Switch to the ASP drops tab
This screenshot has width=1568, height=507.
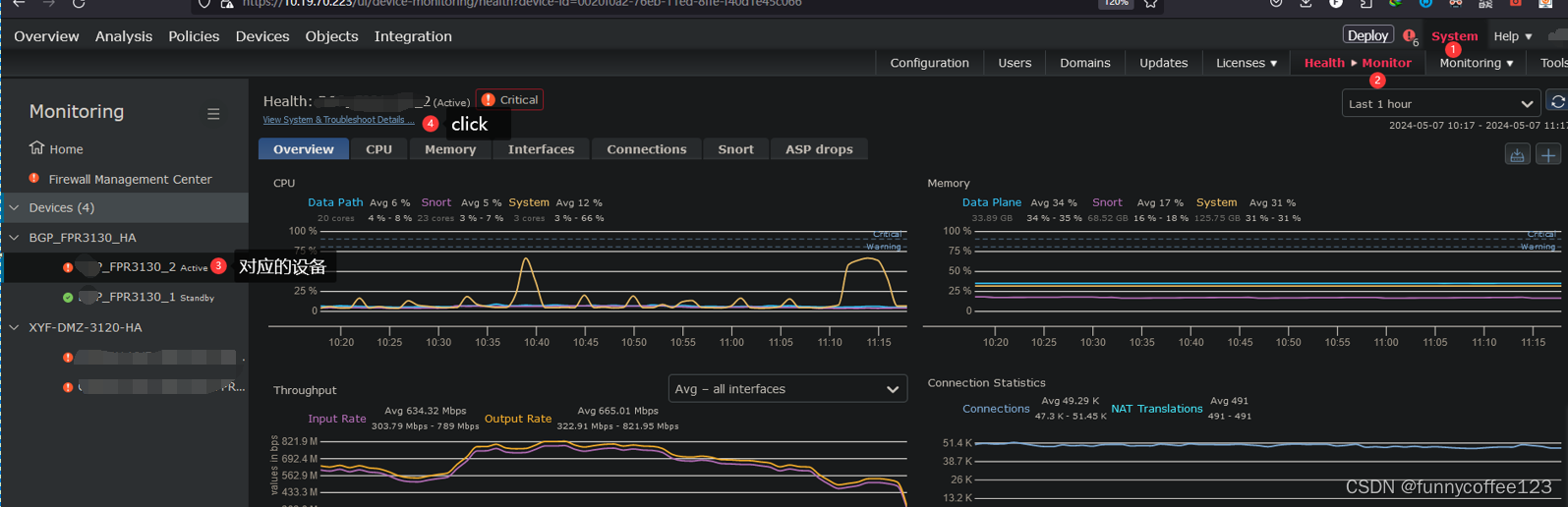tap(819, 149)
